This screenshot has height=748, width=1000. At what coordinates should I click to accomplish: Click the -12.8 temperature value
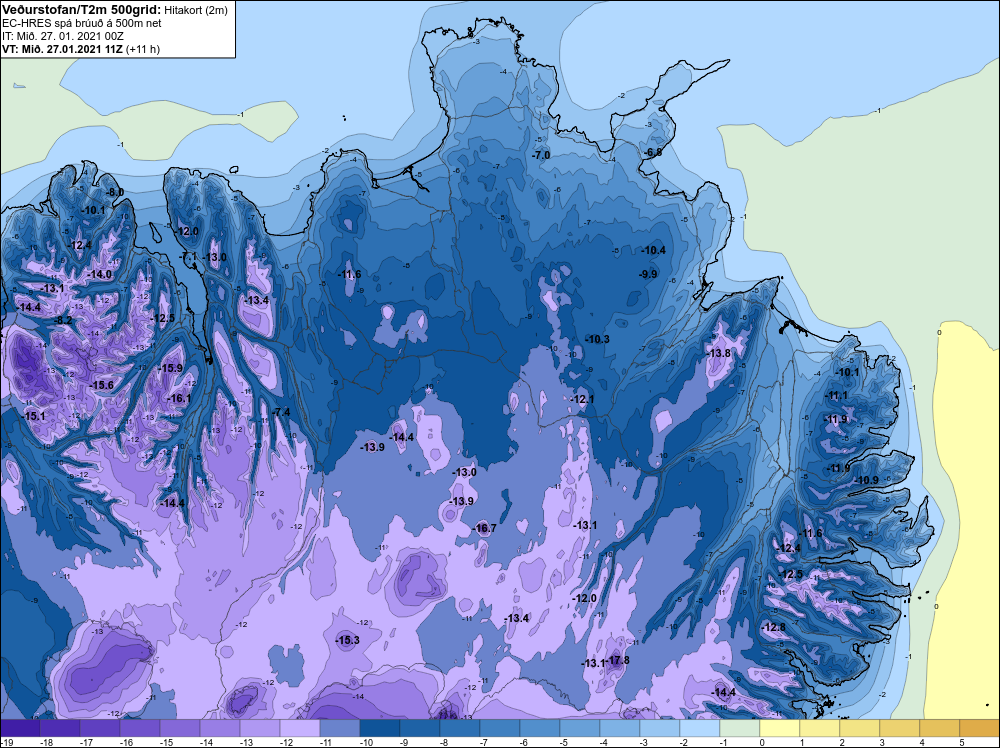tap(774, 627)
